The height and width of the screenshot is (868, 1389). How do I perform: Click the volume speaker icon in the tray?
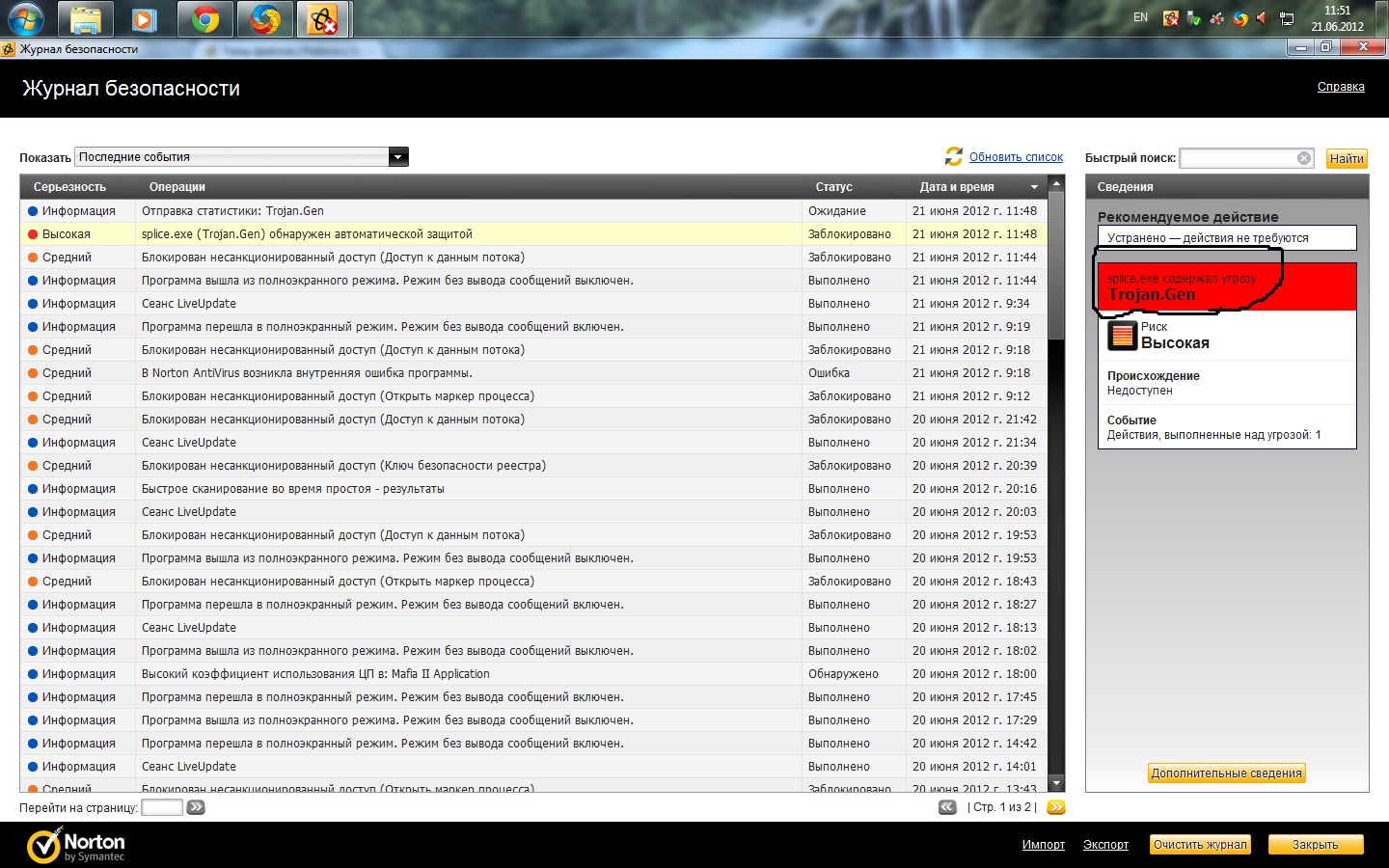pos(1262,18)
